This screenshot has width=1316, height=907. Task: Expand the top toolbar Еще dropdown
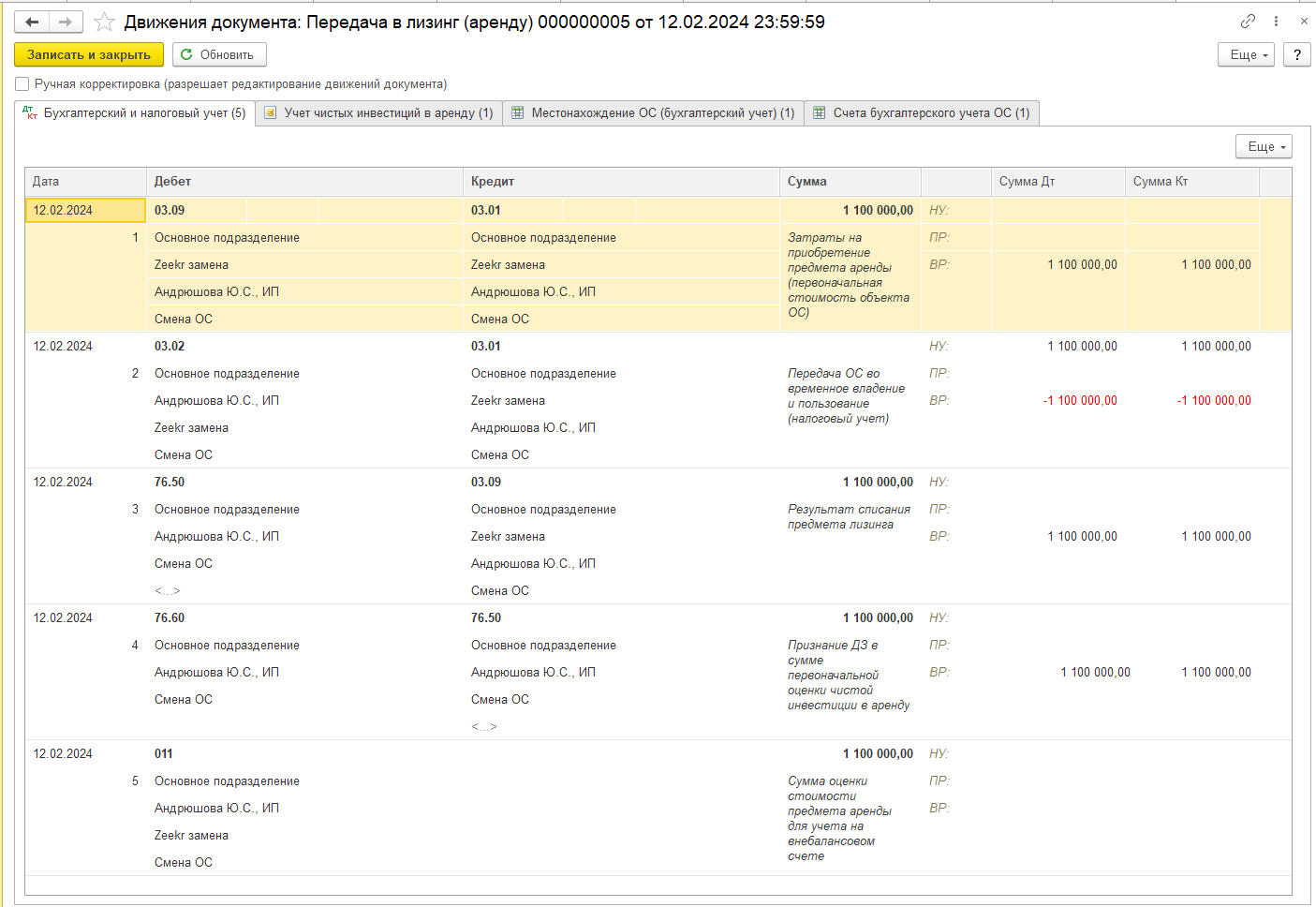point(1246,54)
